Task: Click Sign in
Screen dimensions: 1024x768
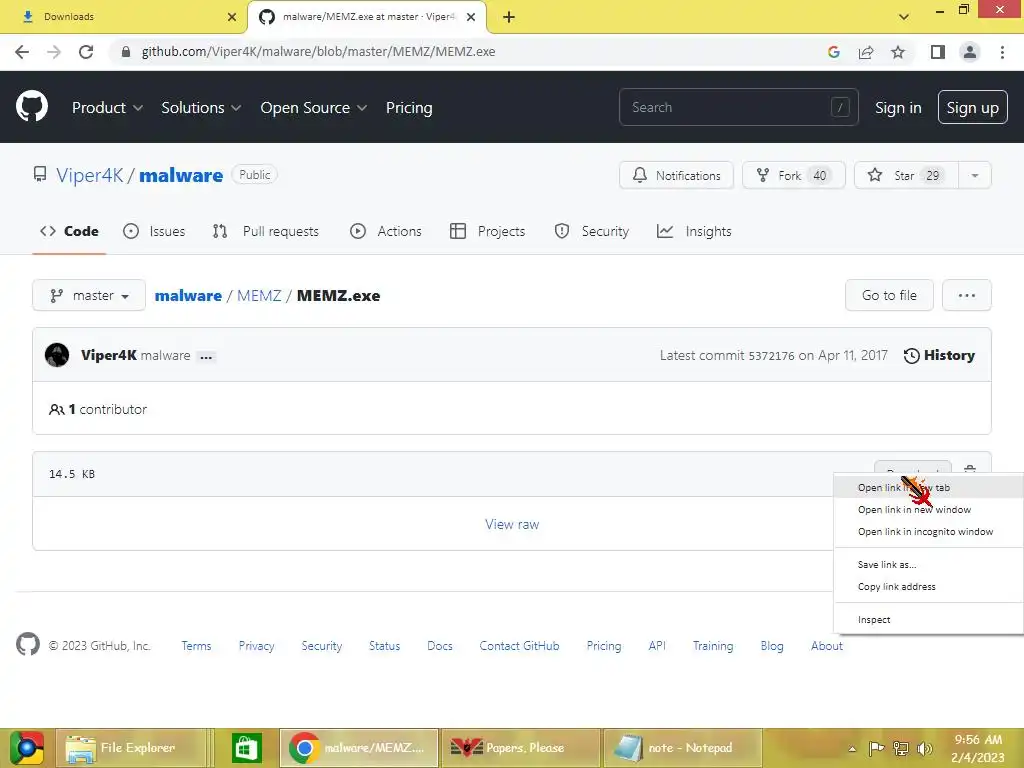Action: pyautogui.click(x=898, y=108)
